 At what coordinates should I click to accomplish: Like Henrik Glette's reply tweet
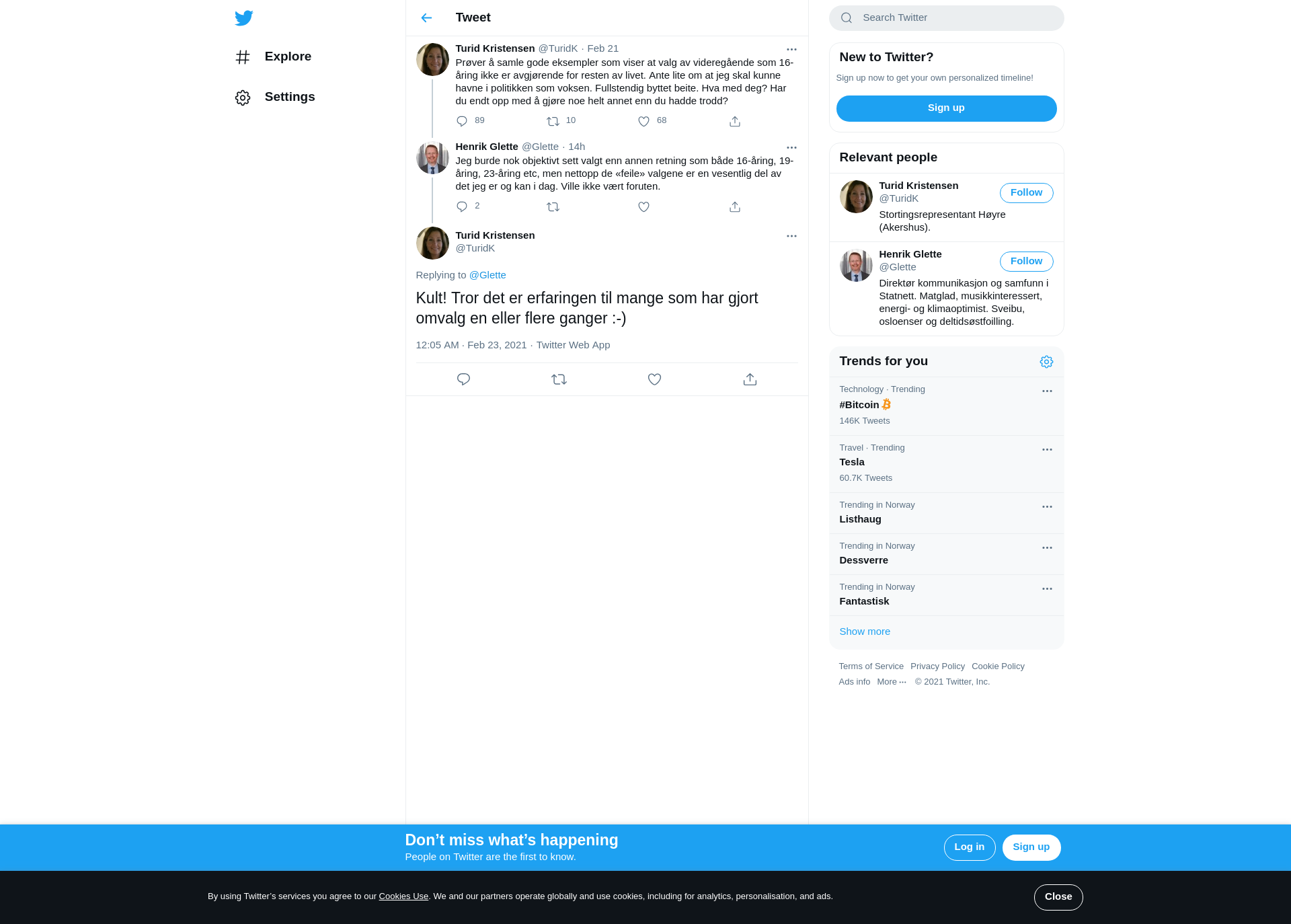pos(643,207)
